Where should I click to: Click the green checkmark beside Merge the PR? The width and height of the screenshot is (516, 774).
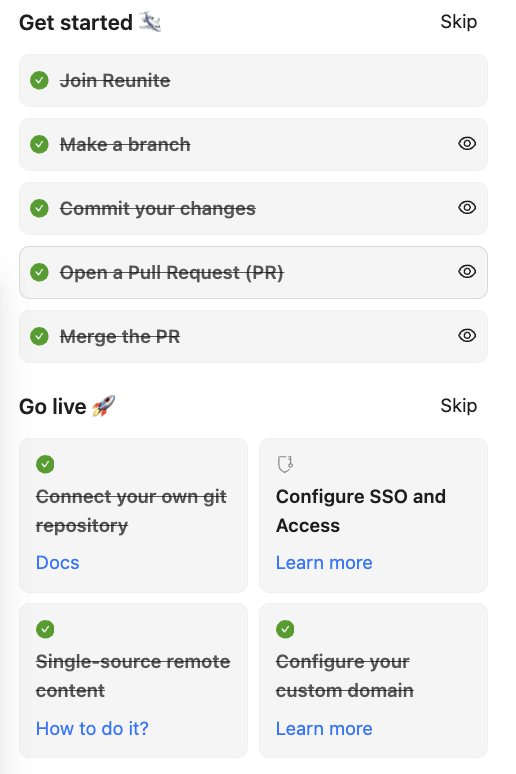[39, 336]
